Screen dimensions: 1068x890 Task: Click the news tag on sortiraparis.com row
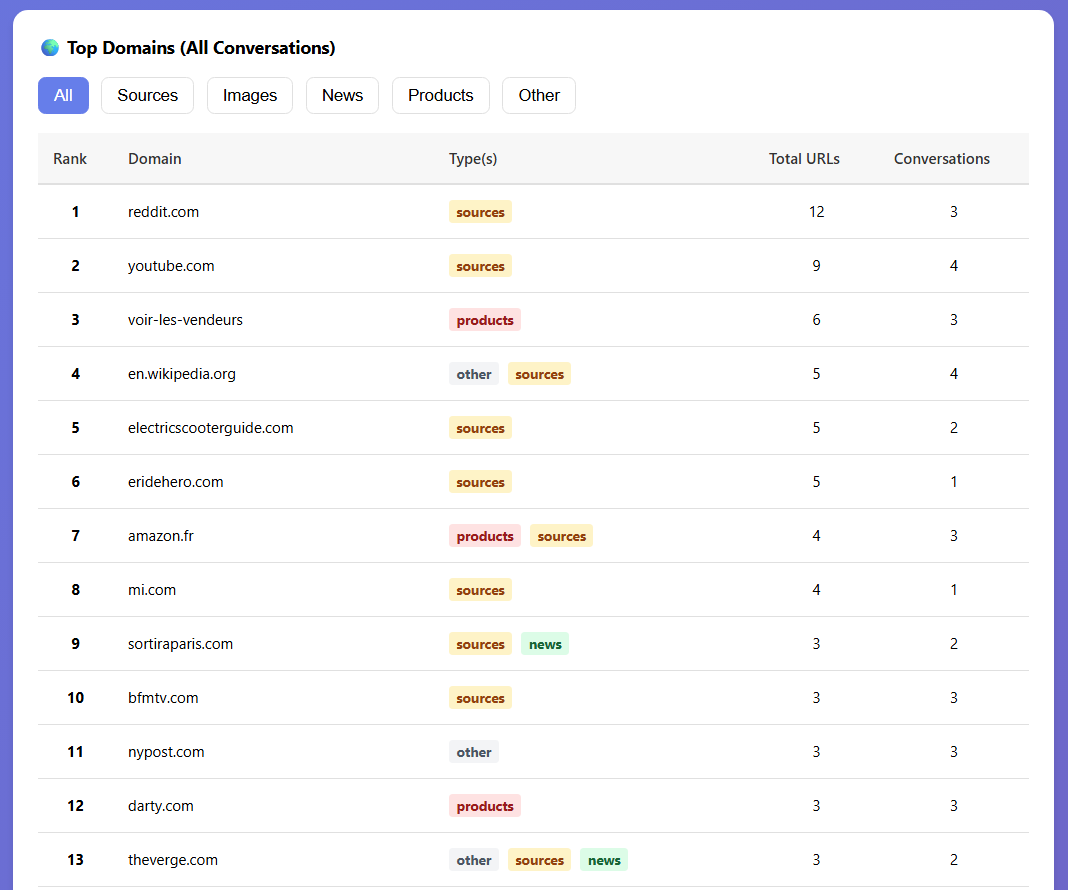click(545, 644)
